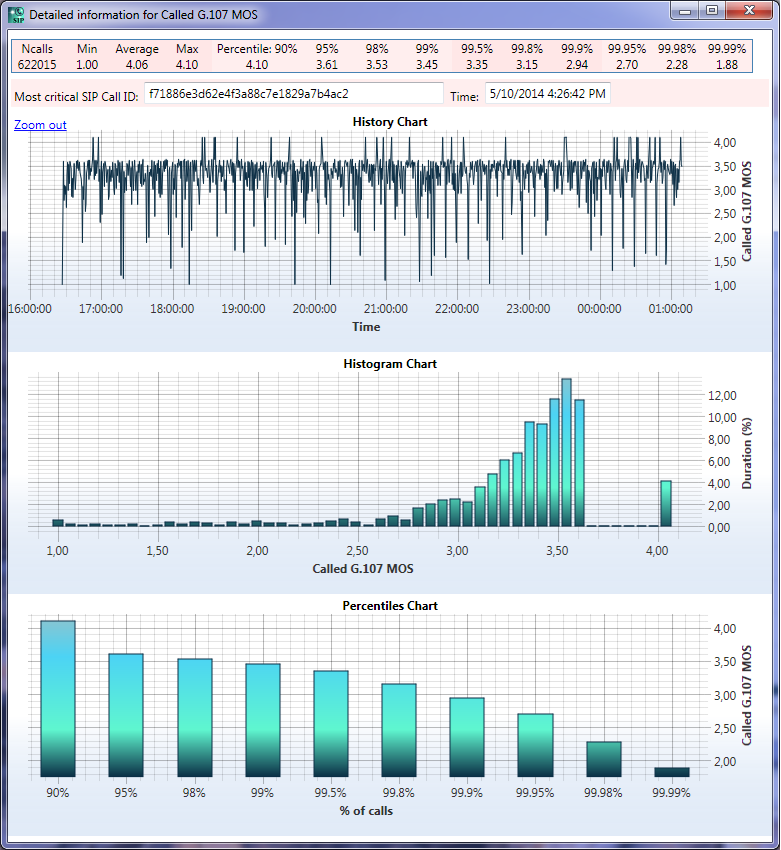Click the Percentile: 90% value 4.10
This screenshot has height=850, width=781.
click(x=257, y=65)
